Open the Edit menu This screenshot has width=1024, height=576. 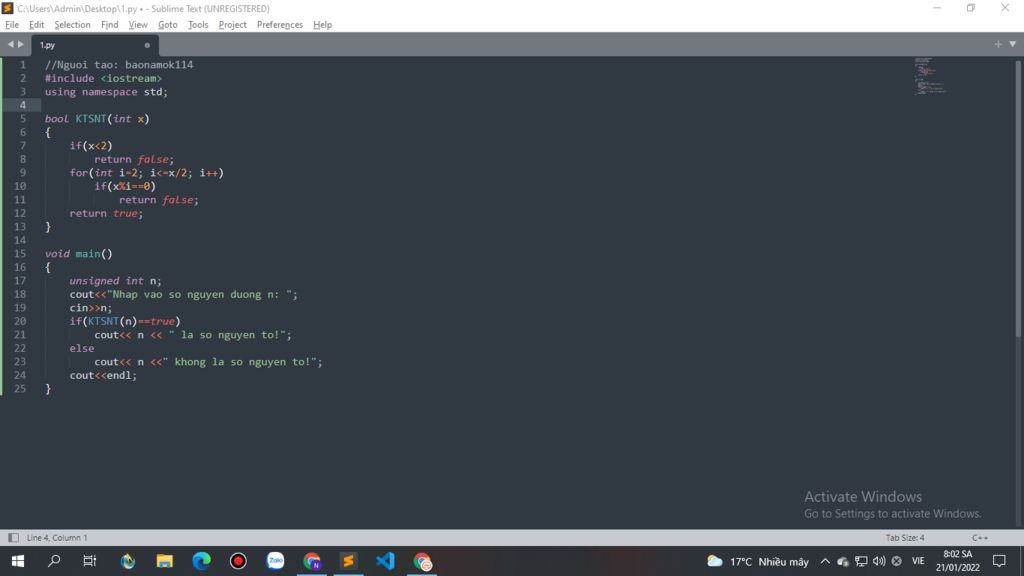click(x=37, y=25)
